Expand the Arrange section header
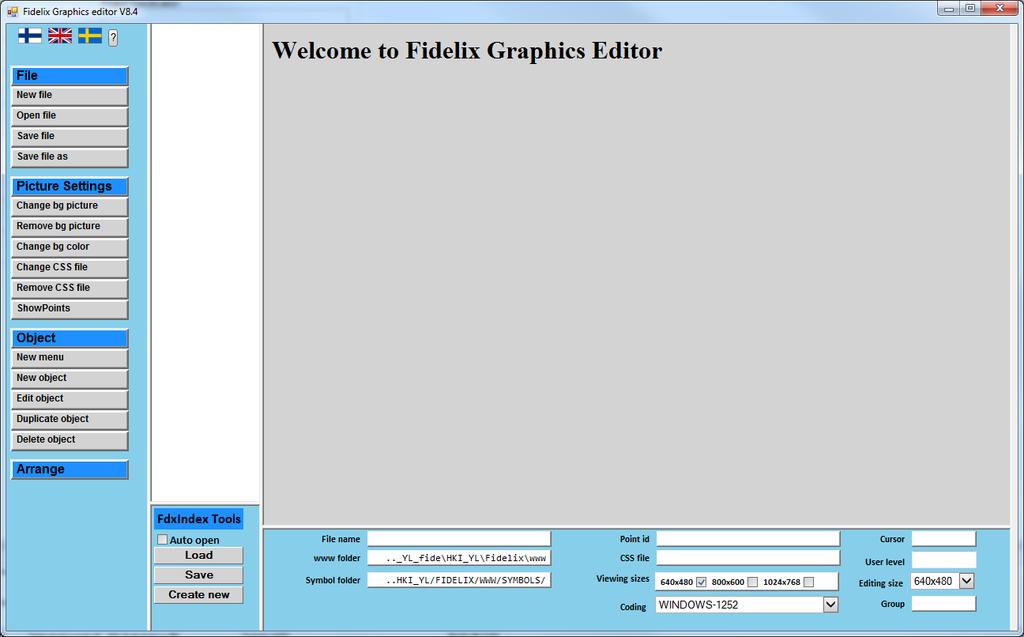 69,469
